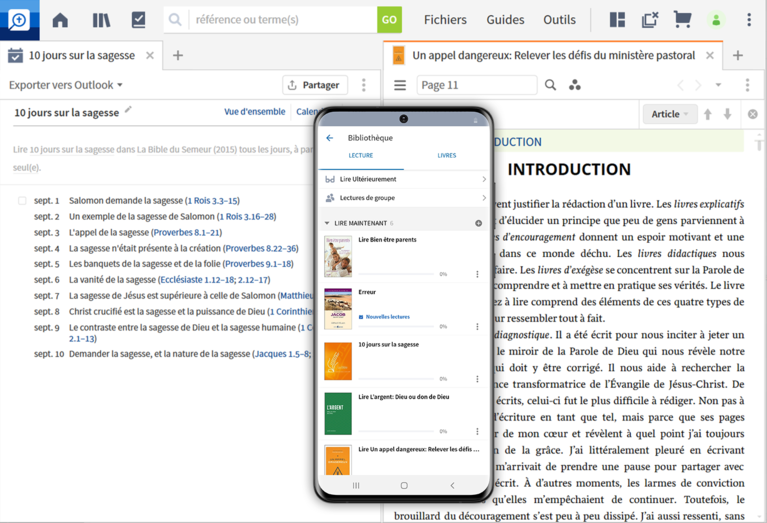767x523 pixels.
Task: Edit reading plan title pencil icon
Action: 128,110
